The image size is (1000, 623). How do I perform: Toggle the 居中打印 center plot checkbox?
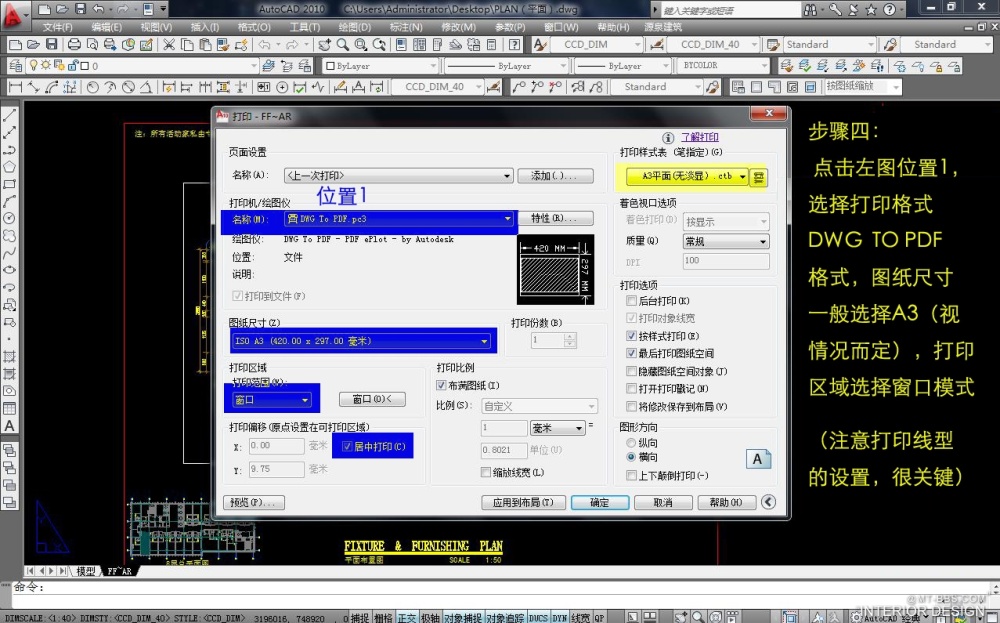click(x=348, y=447)
